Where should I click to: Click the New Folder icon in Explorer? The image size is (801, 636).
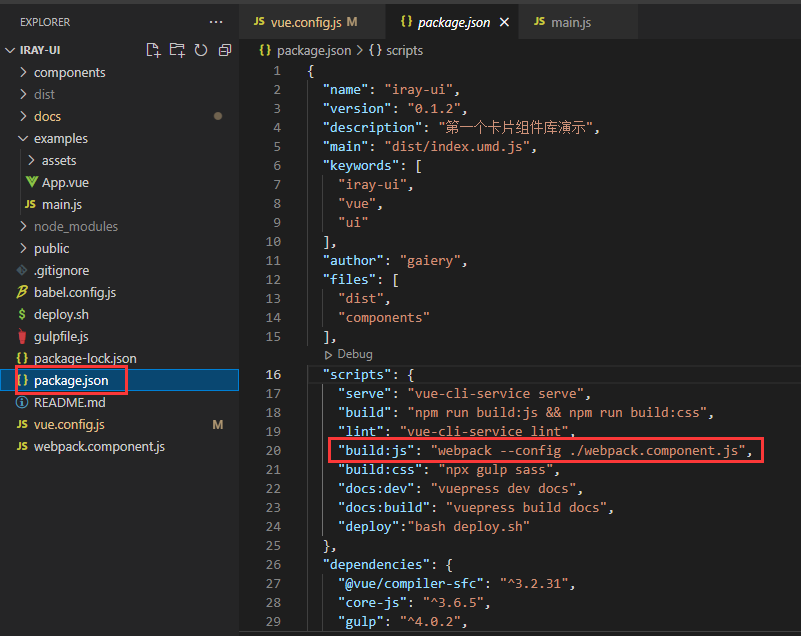click(x=177, y=50)
